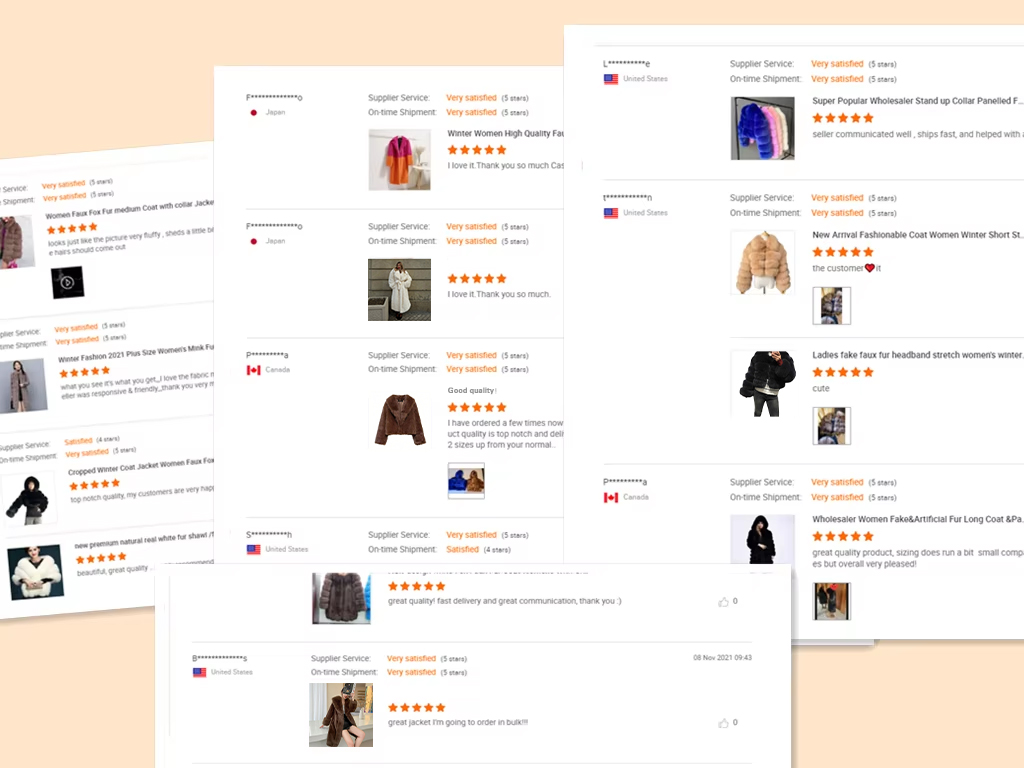Open 'Super Popular Wholesaler Stand up Collar' product
The width and height of the screenshot is (1024, 768).
click(x=917, y=101)
